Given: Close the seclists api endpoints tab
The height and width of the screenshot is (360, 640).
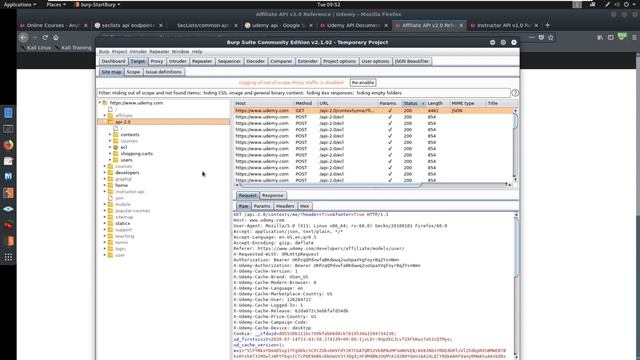Looking at the screenshot, I should (x=161, y=25).
